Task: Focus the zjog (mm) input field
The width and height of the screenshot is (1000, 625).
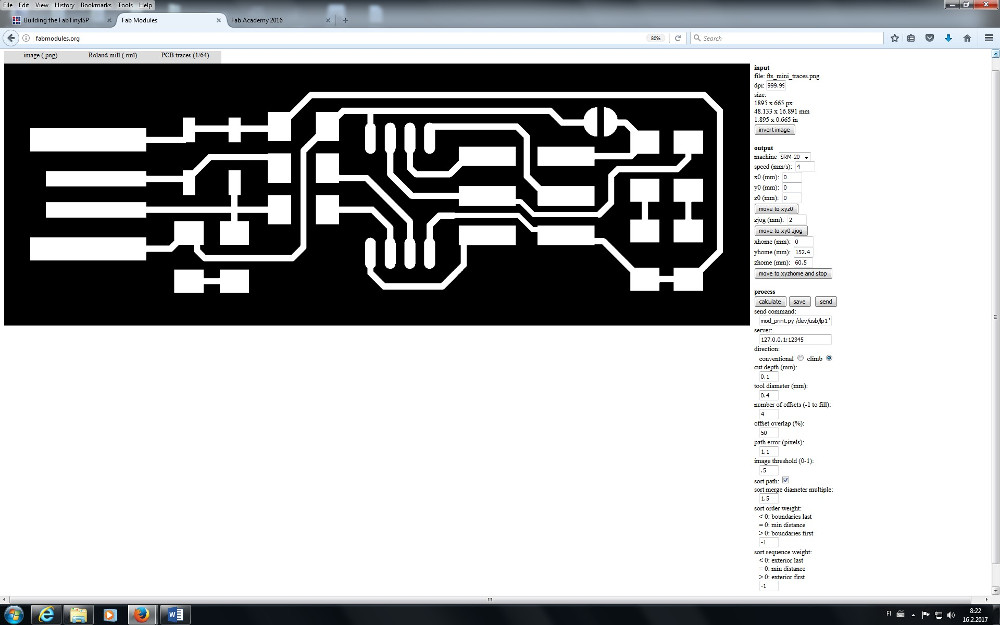Action: point(797,220)
